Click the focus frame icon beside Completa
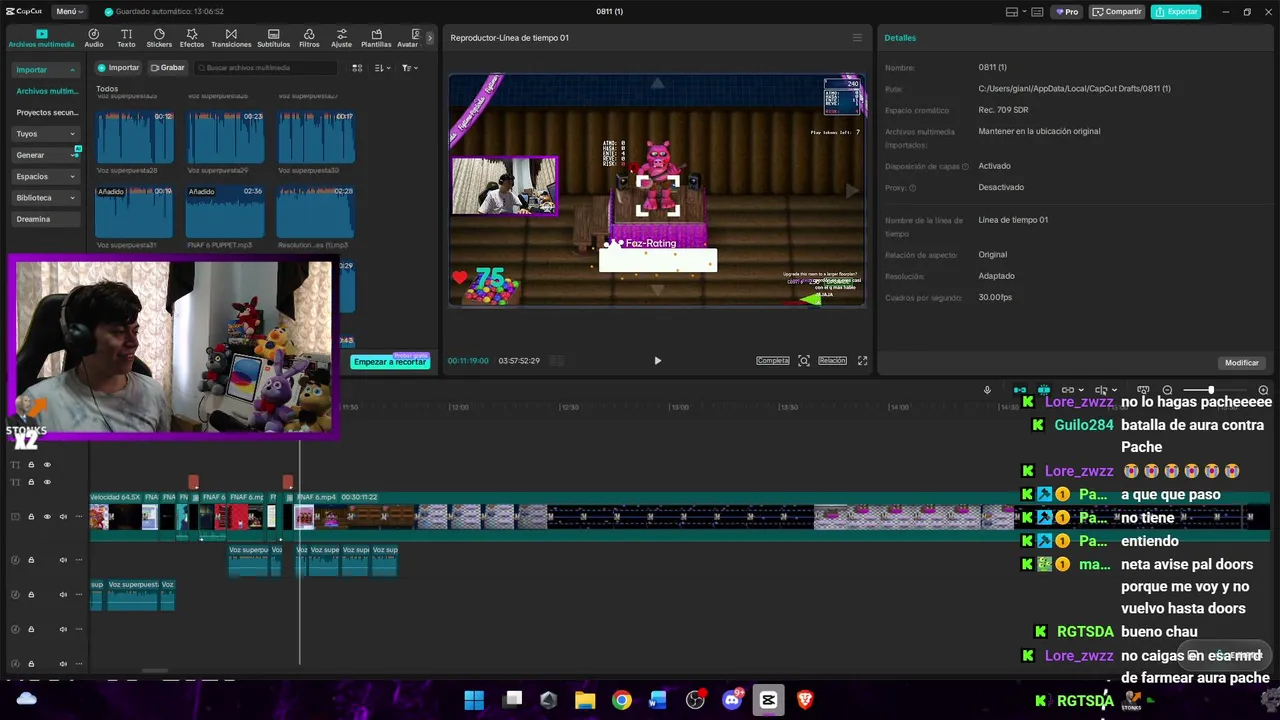Viewport: 1280px width, 720px height. coord(804,361)
